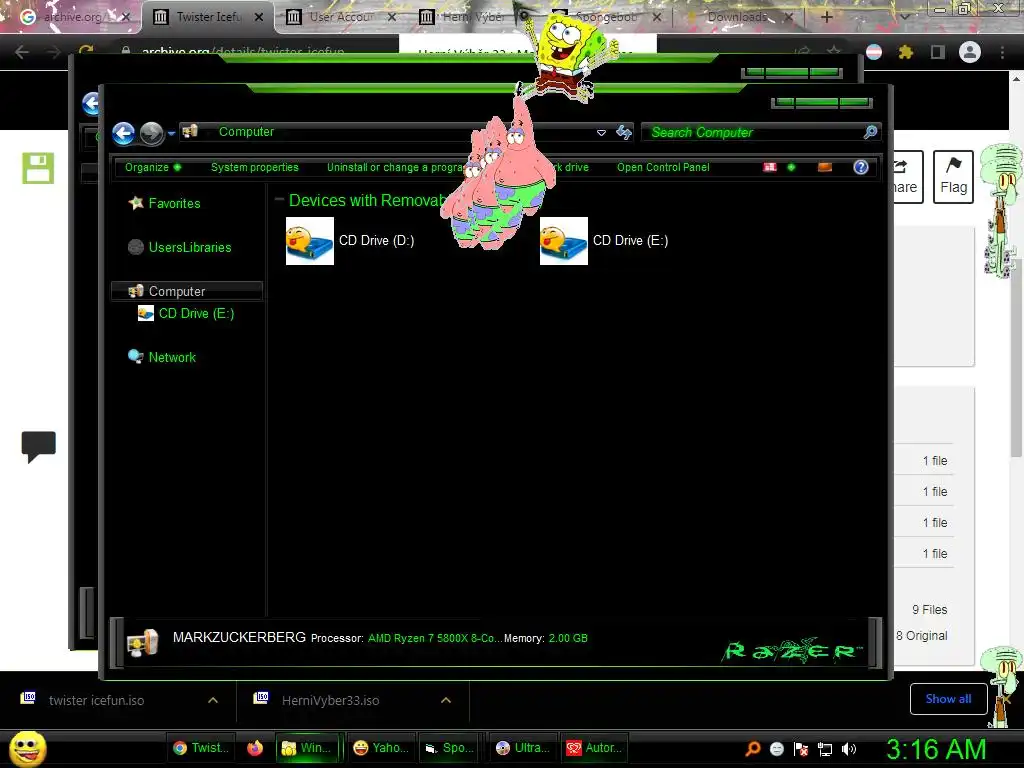Click the magnifier icon in Search Computer
The height and width of the screenshot is (768, 1024).
[870, 133]
